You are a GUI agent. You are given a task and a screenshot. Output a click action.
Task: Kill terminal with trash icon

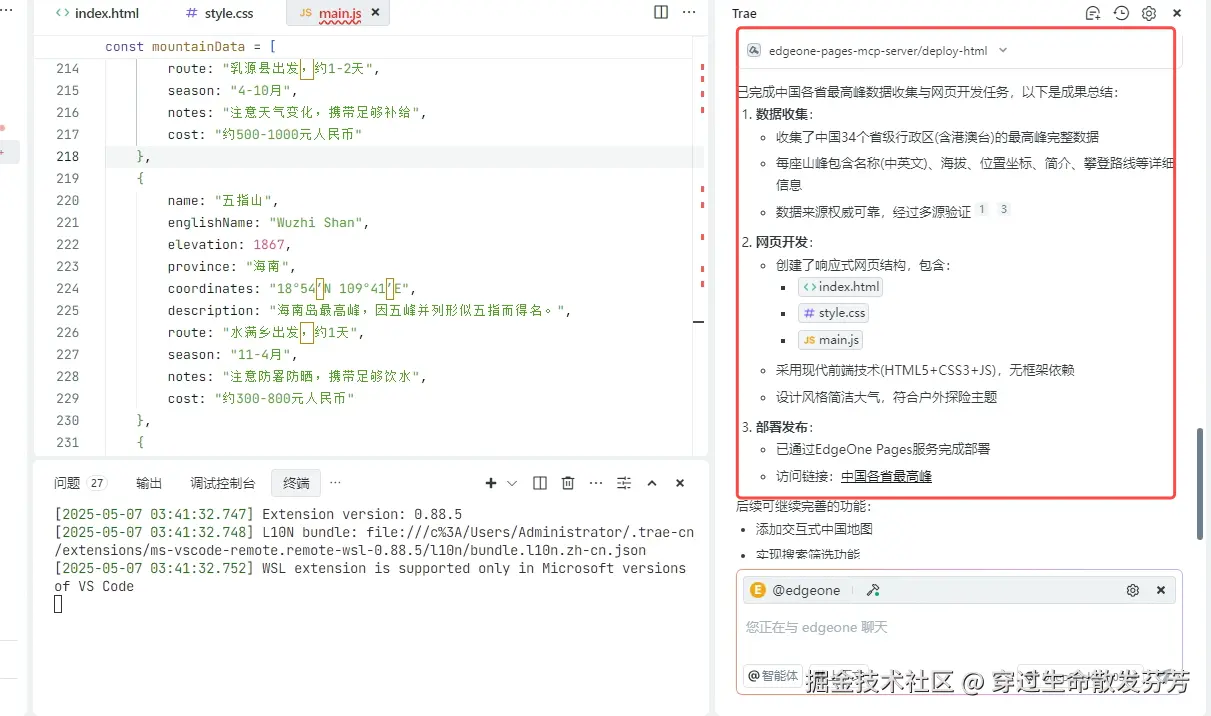[568, 483]
